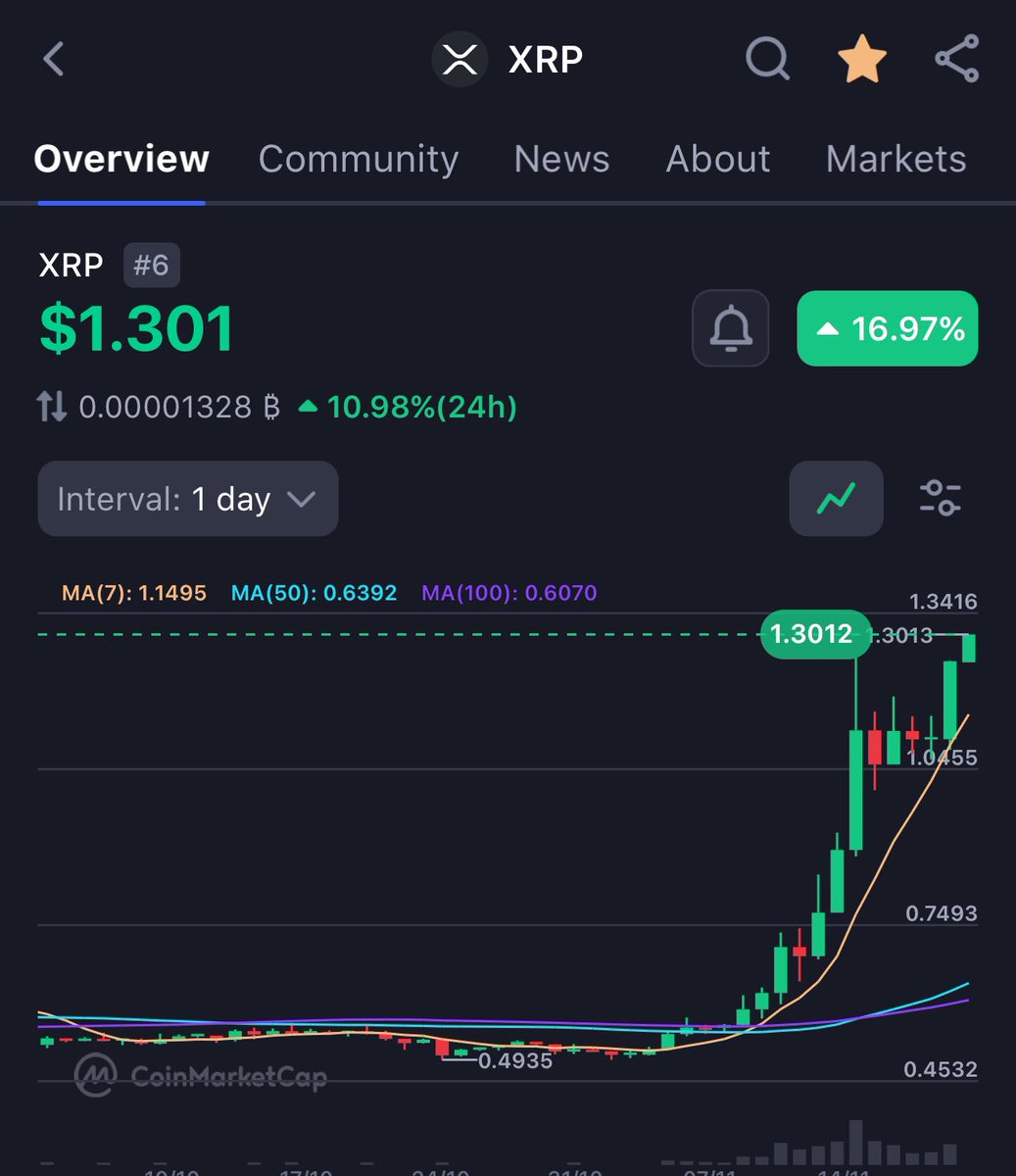Go to the About tab
The image size is (1016, 1176).
click(718, 159)
